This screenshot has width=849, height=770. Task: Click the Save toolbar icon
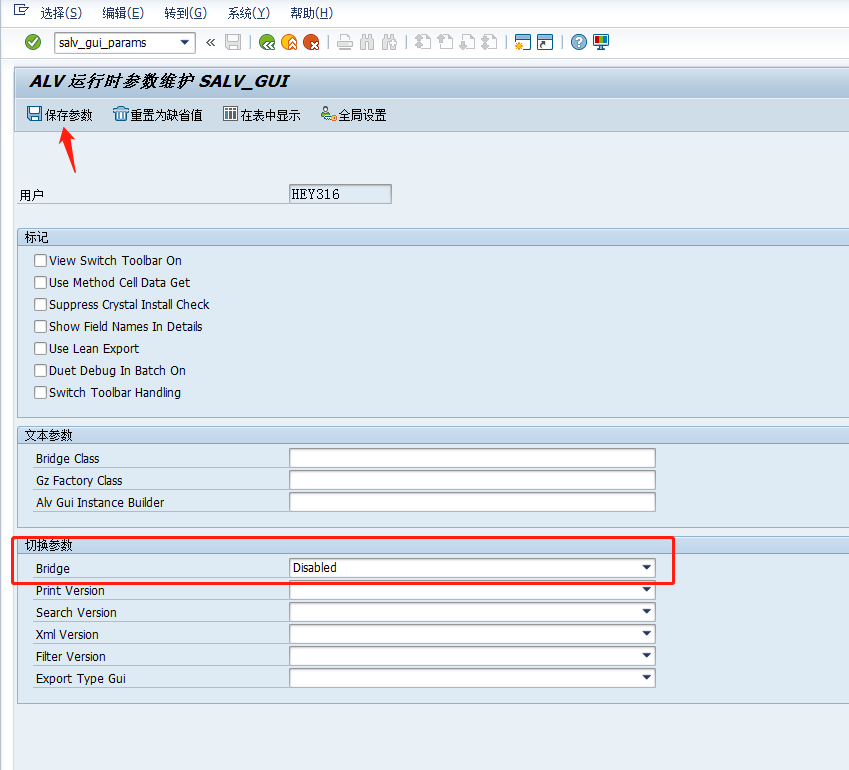coord(234,42)
